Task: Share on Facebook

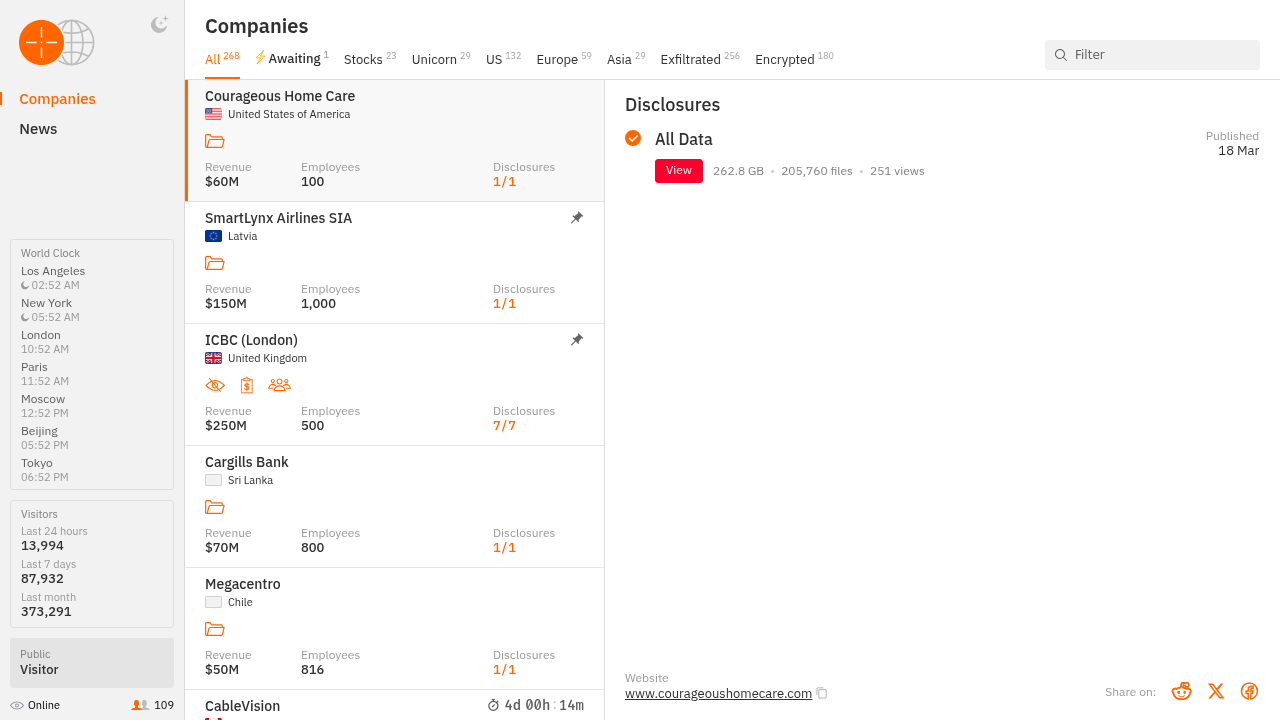Action: (1249, 691)
